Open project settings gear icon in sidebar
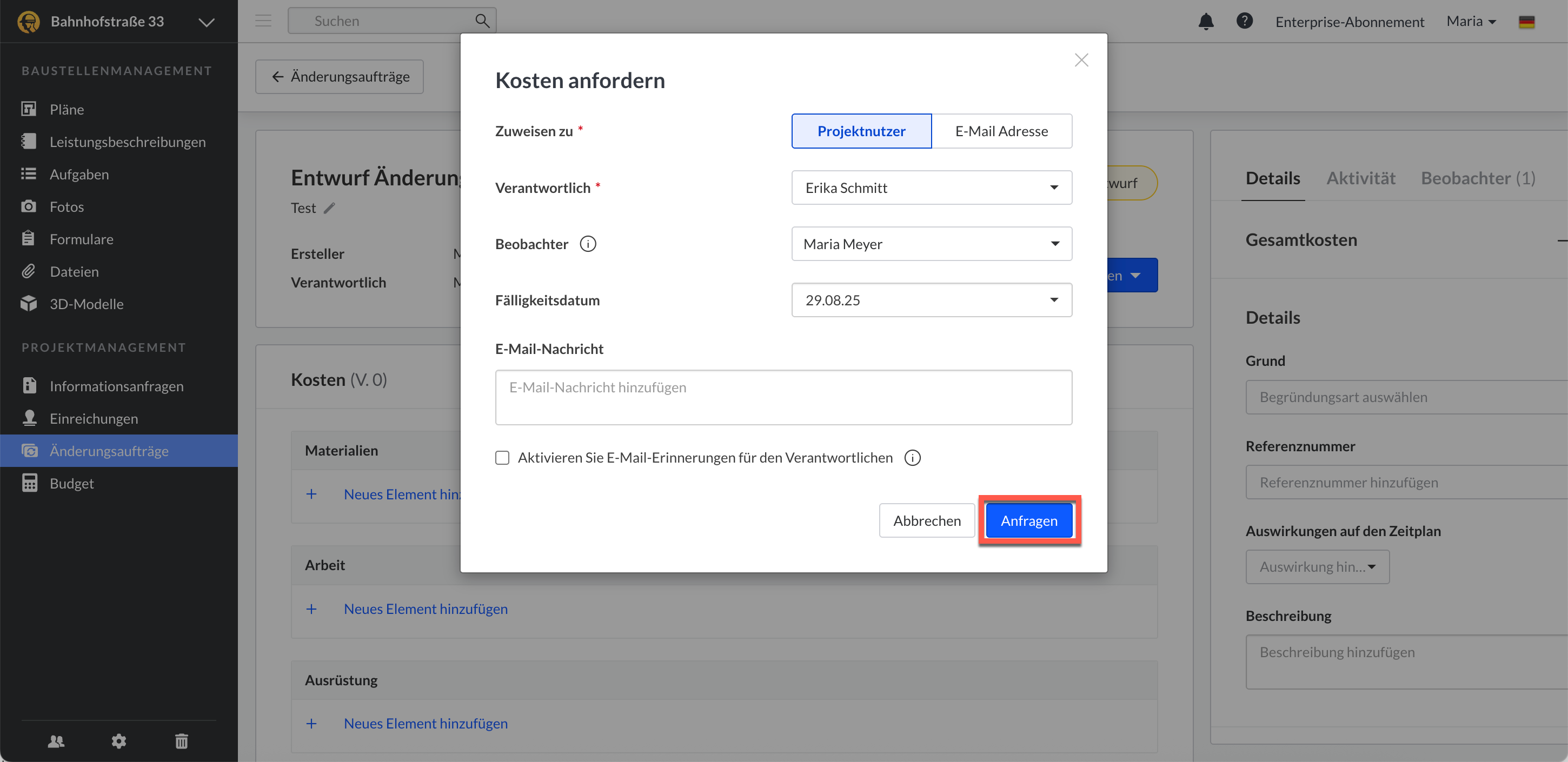Viewport: 1568px width, 762px height. (x=119, y=741)
